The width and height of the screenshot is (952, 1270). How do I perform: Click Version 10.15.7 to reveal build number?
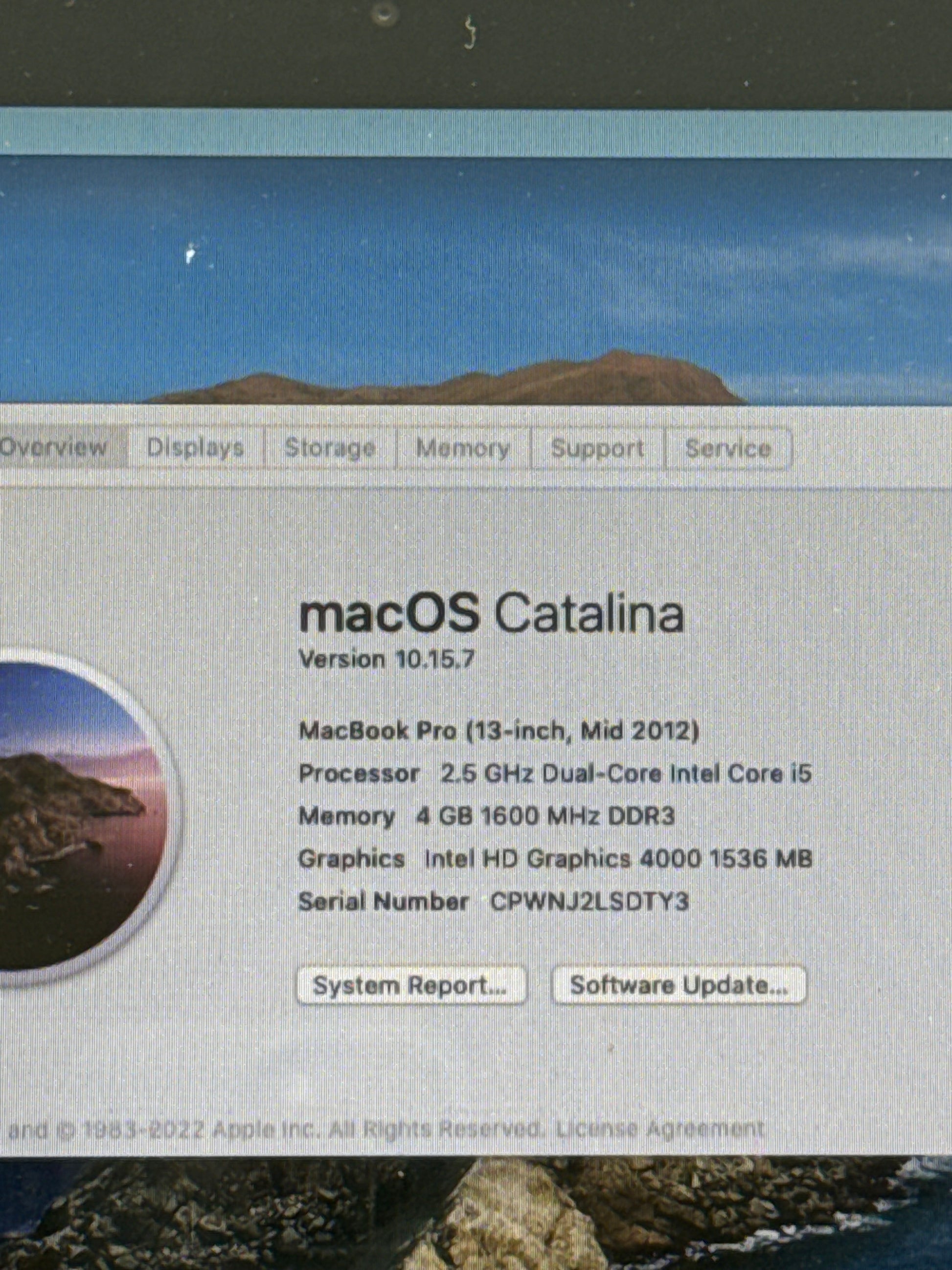pos(387,659)
